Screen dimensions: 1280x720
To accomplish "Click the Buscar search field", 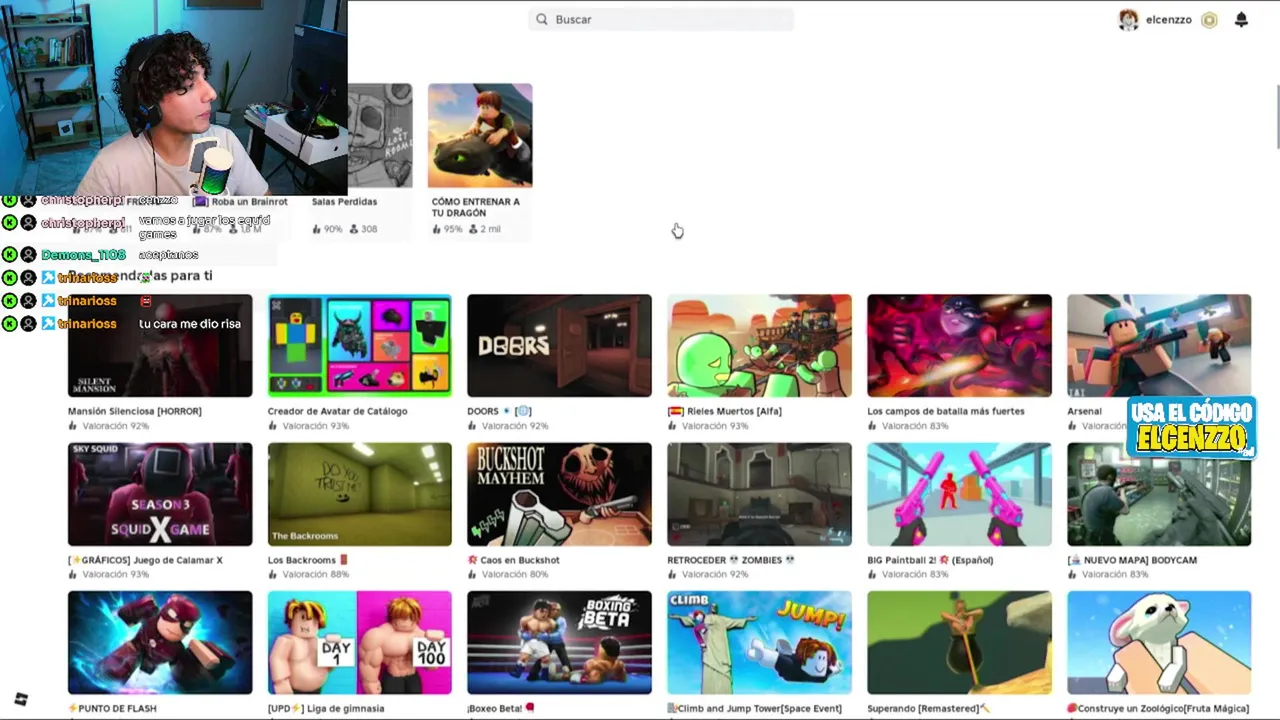I will (661, 19).
